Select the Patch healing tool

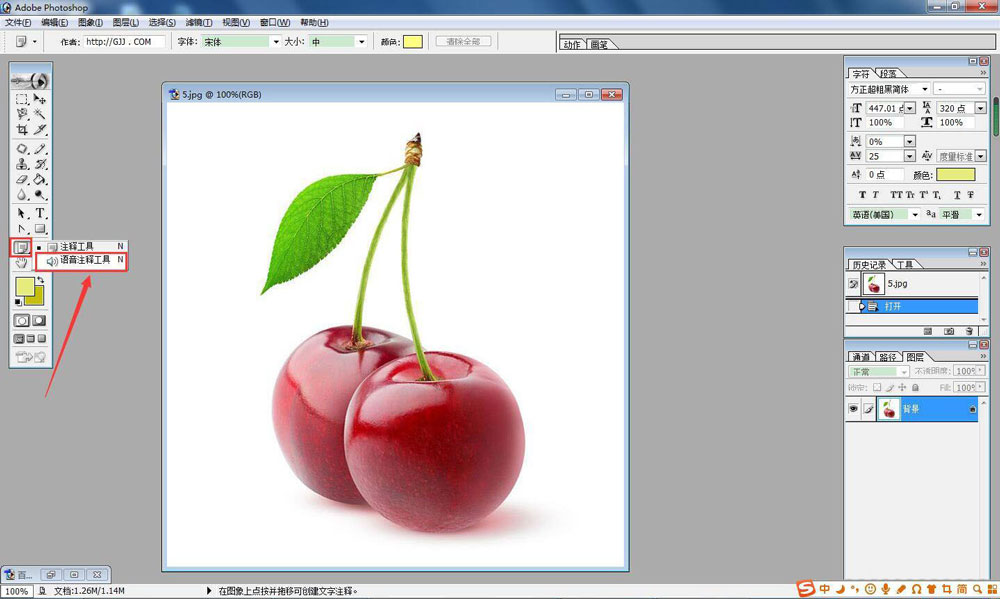tap(22, 149)
